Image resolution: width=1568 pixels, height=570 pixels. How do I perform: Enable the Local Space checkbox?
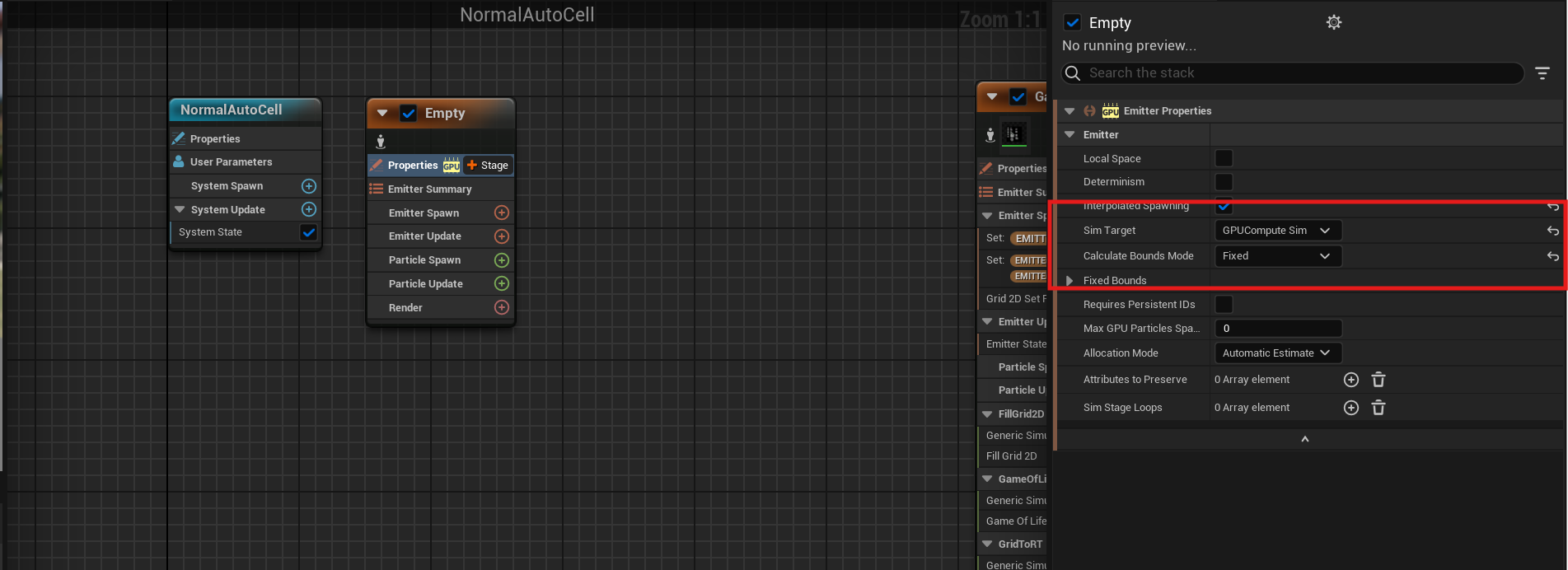pos(1224,158)
